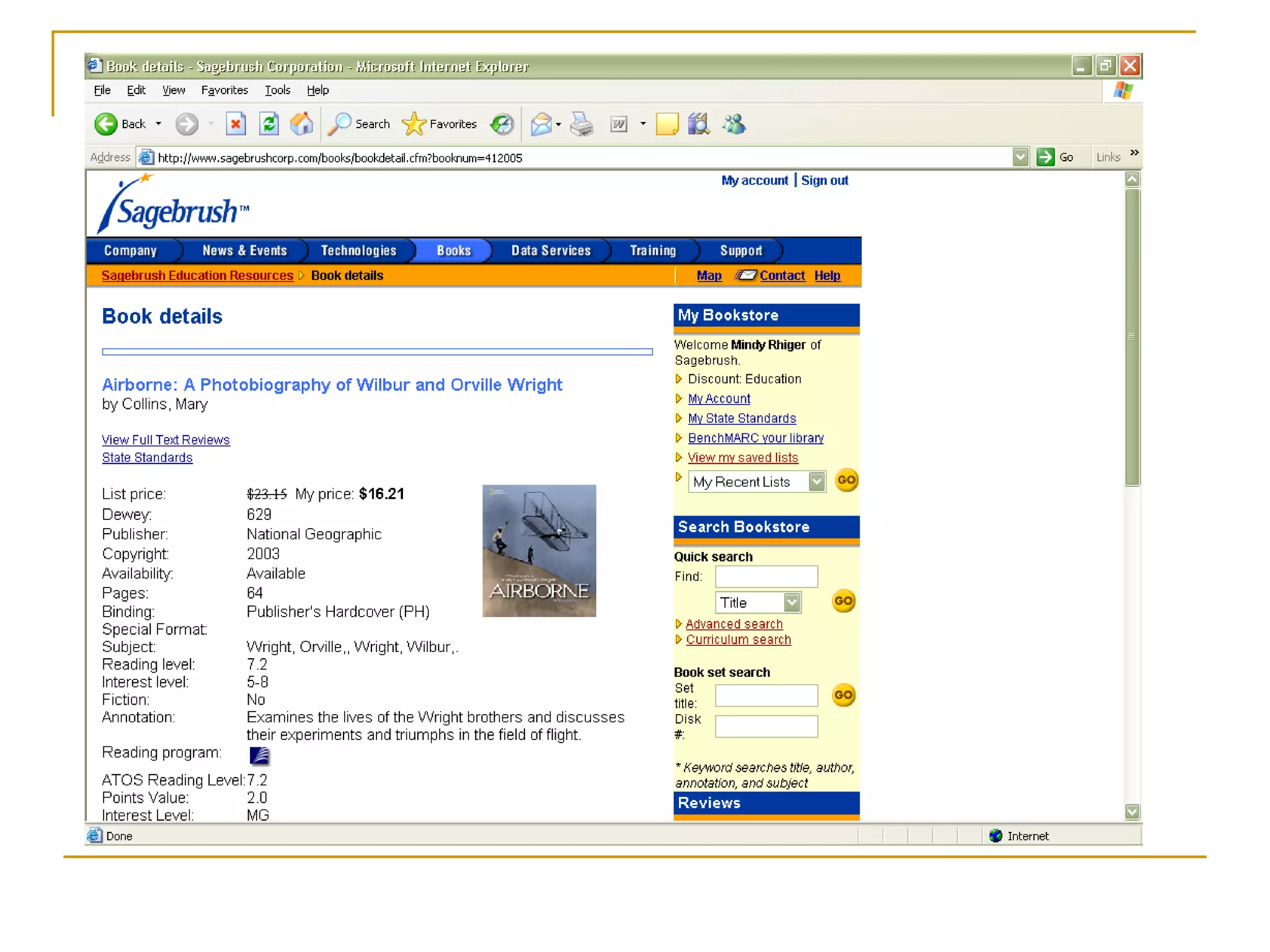This screenshot has width=1270, height=952.
Task: Click the browser Back arrow icon
Action: point(106,124)
